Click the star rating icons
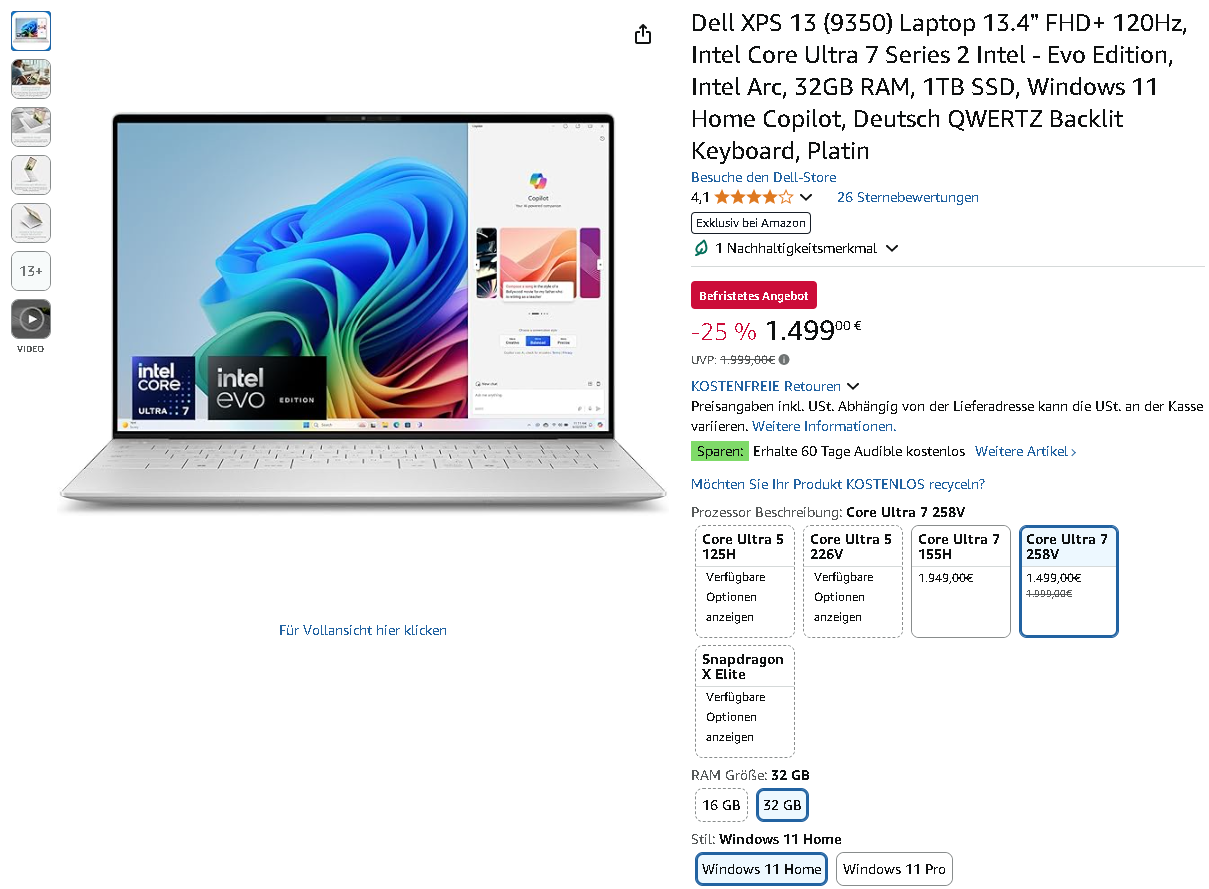Screen dimensions: 1209x889 click(x=754, y=197)
